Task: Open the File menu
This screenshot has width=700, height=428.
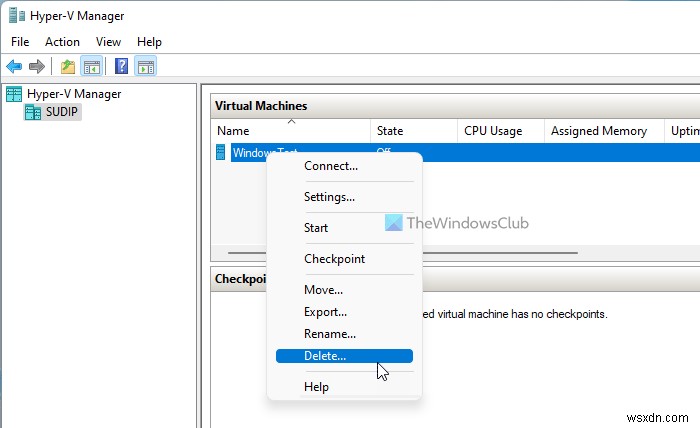Action: [20, 42]
